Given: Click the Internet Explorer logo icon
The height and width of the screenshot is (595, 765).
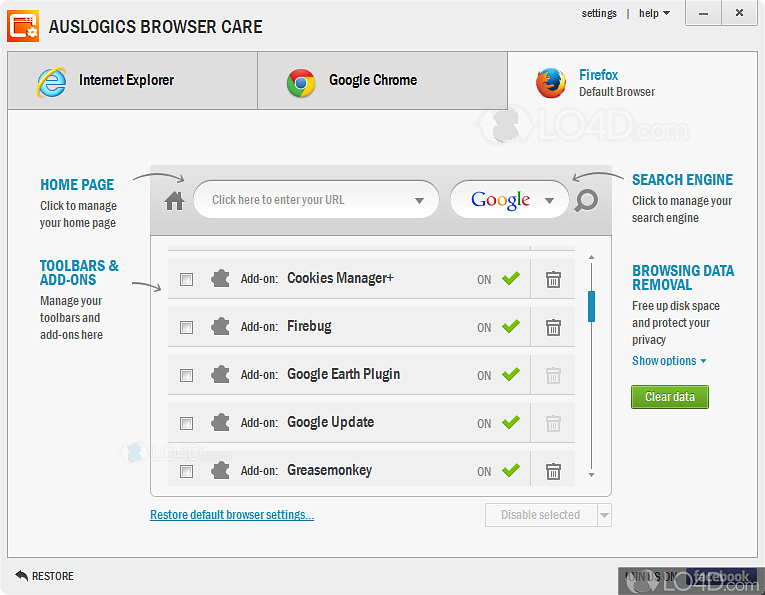Looking at the screenshot, I should (52, 81).
